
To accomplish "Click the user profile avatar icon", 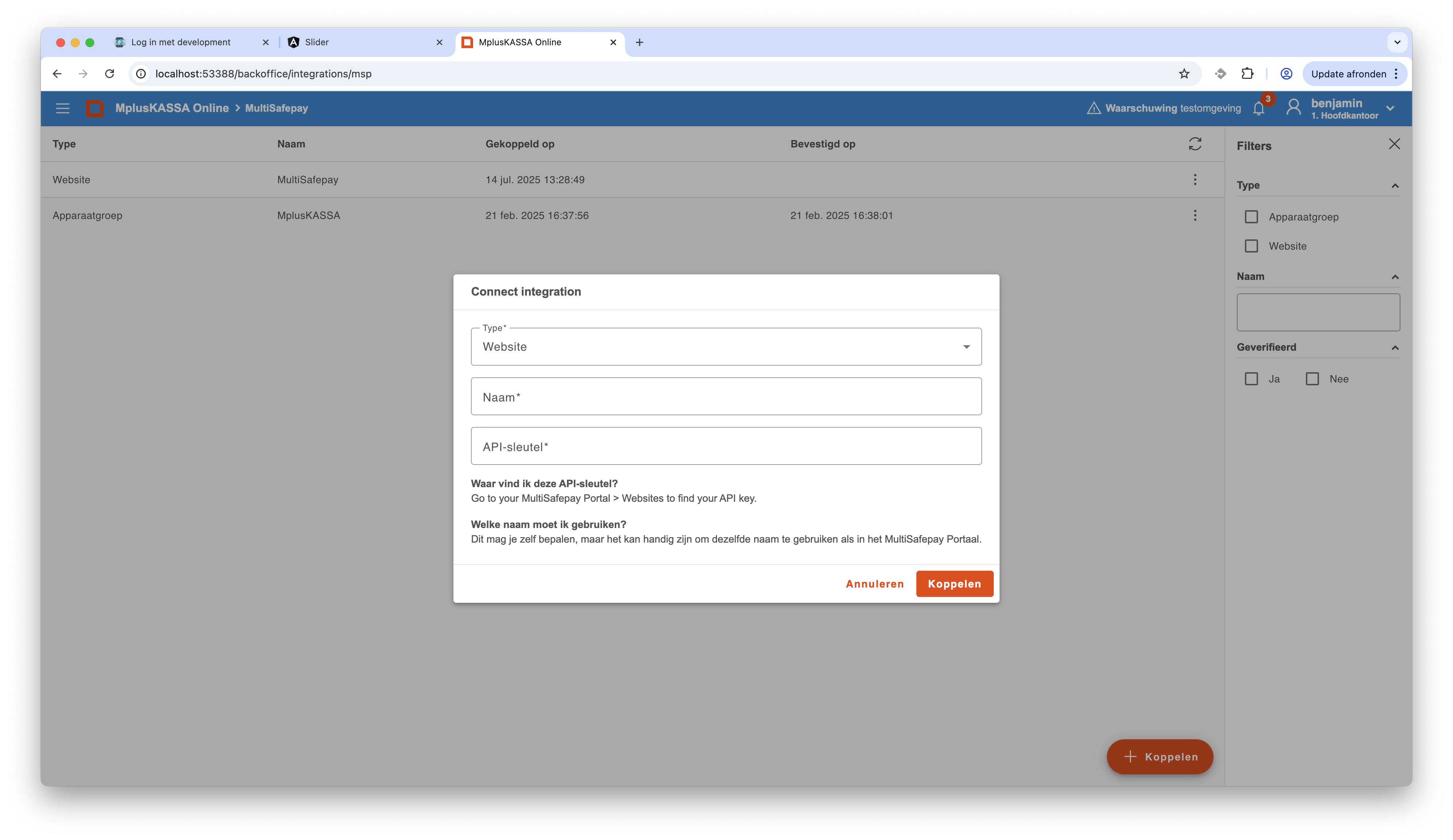I will pos(1293,108).
